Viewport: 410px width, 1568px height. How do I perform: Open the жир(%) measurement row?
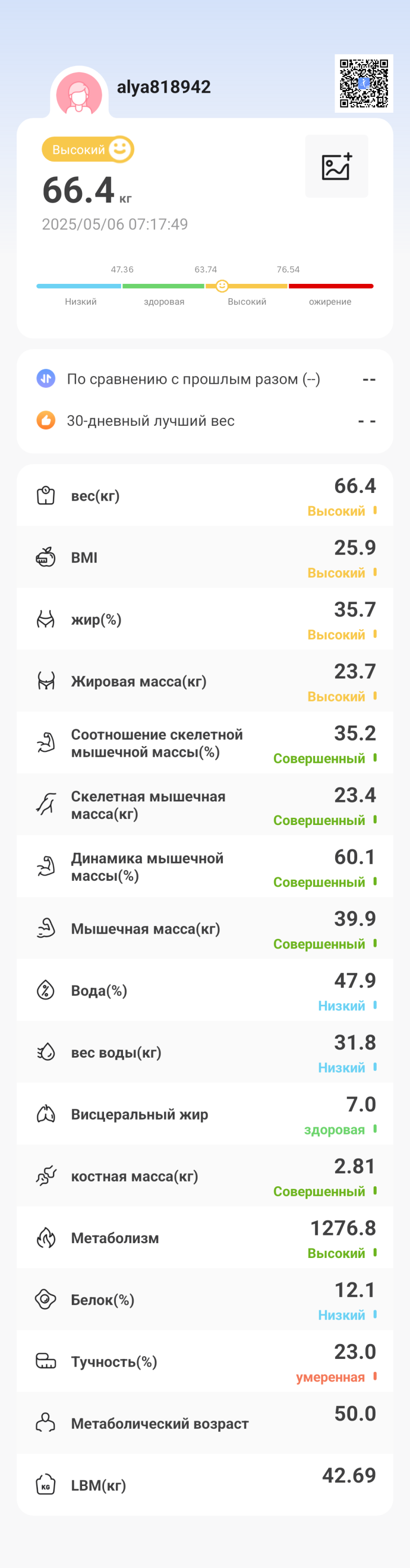pos(204,619)
